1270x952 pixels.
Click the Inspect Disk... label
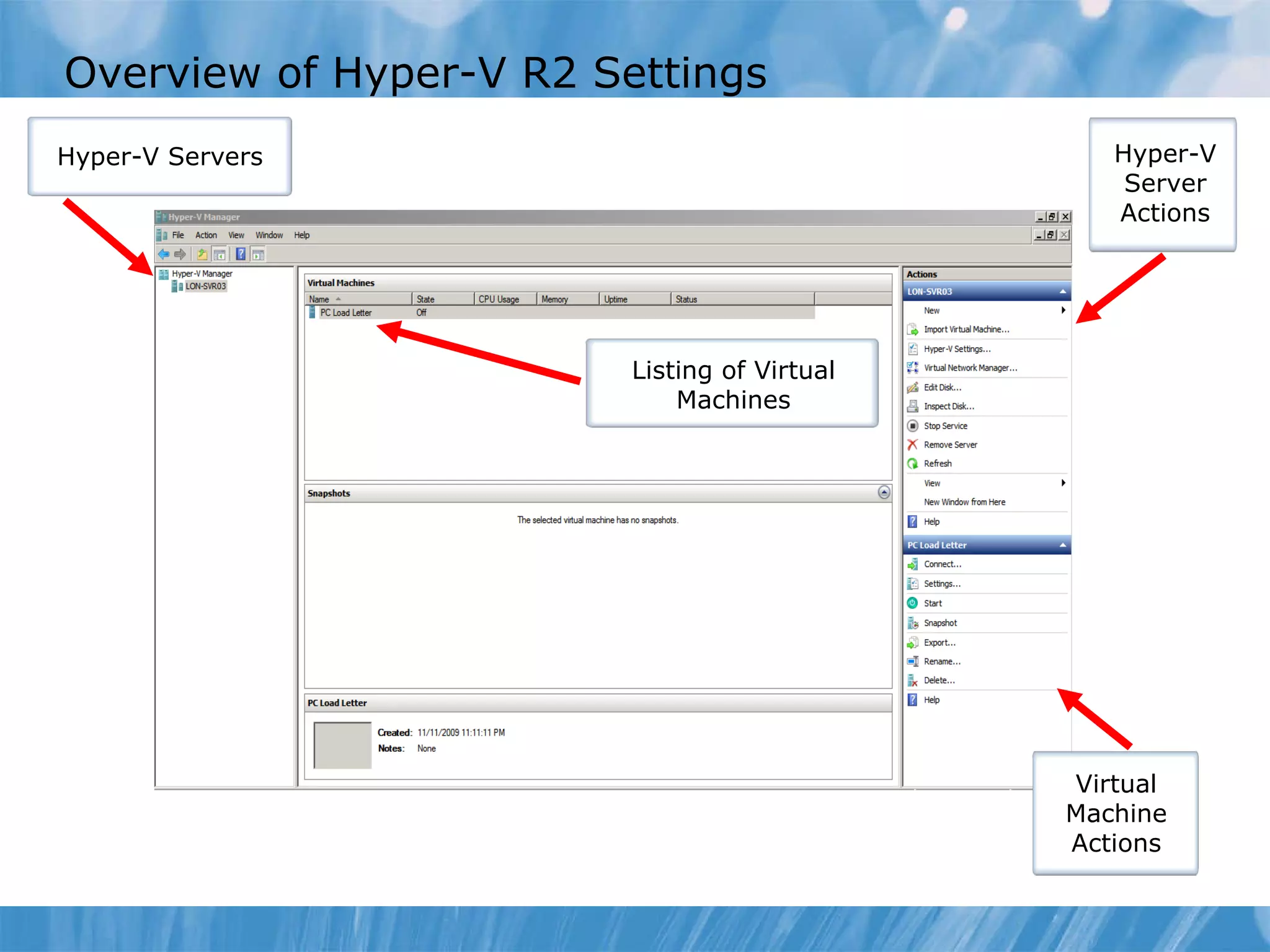tap(949, 407)
